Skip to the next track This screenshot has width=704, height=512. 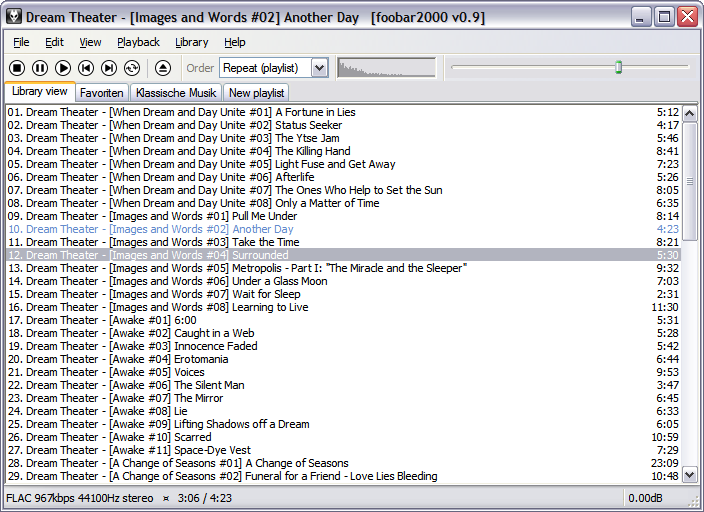pyautogui.click(x=109, y=68)
